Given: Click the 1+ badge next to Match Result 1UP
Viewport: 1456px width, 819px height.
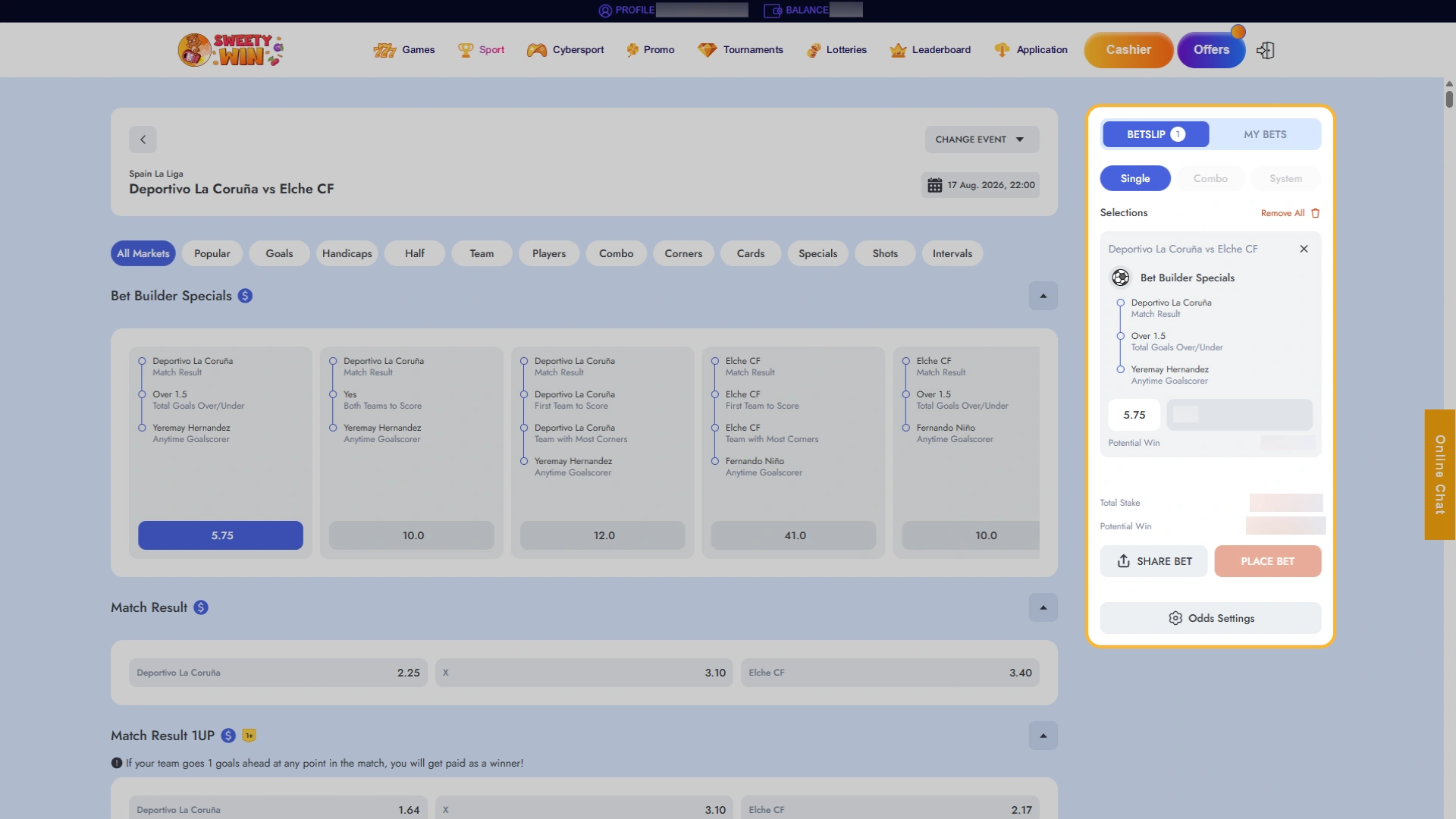Looking at the screenshot, I should [249, 736].
